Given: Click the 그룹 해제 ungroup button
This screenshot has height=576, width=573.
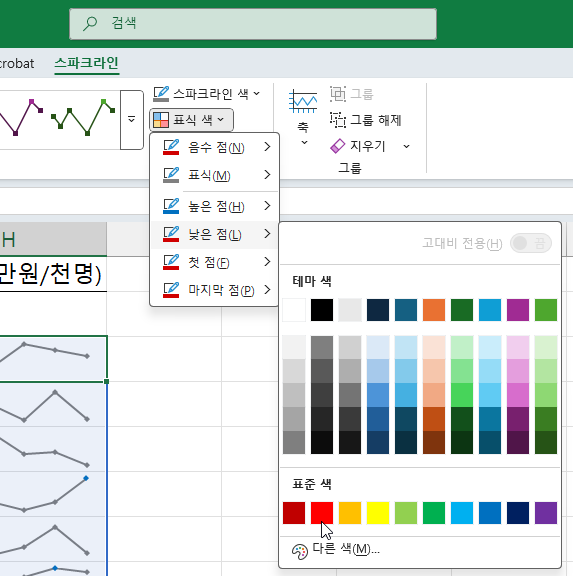Looking at the screenshot, I should [x=365, y=120].
